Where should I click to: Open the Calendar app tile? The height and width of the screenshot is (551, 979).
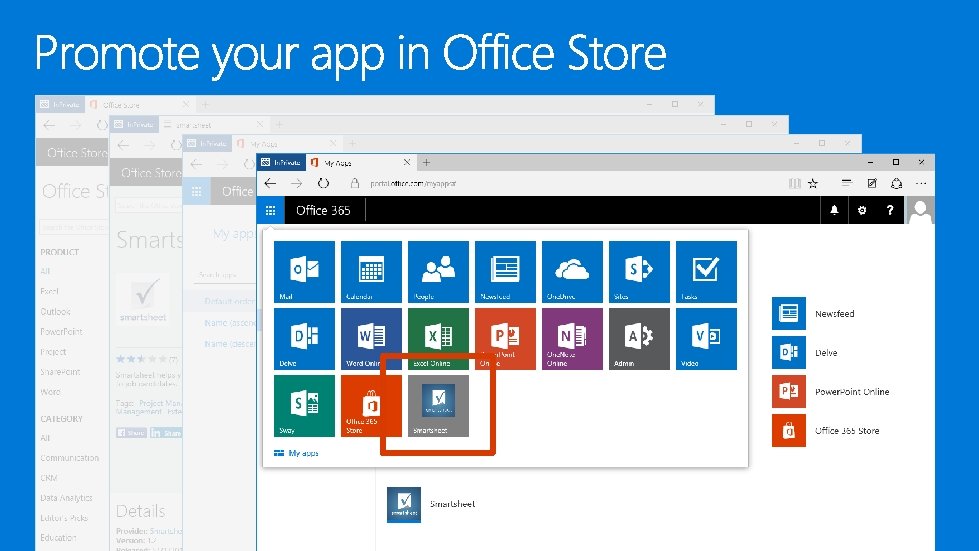tap(371, 271)
